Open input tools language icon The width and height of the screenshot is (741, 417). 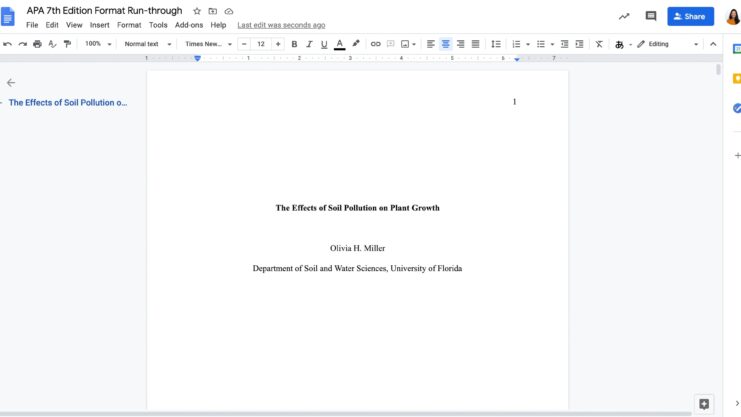pyautogui.click(x=619, y=44)
